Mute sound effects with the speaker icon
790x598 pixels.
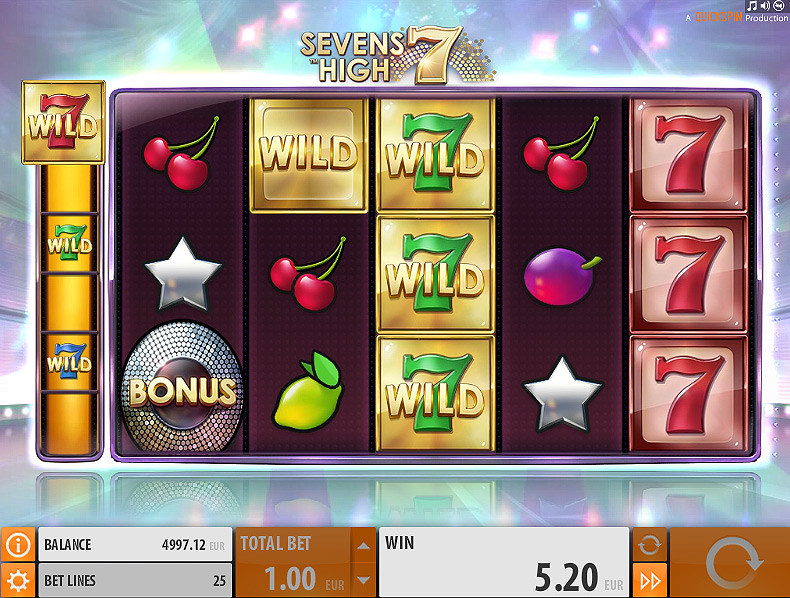click(x=766, y=6)
